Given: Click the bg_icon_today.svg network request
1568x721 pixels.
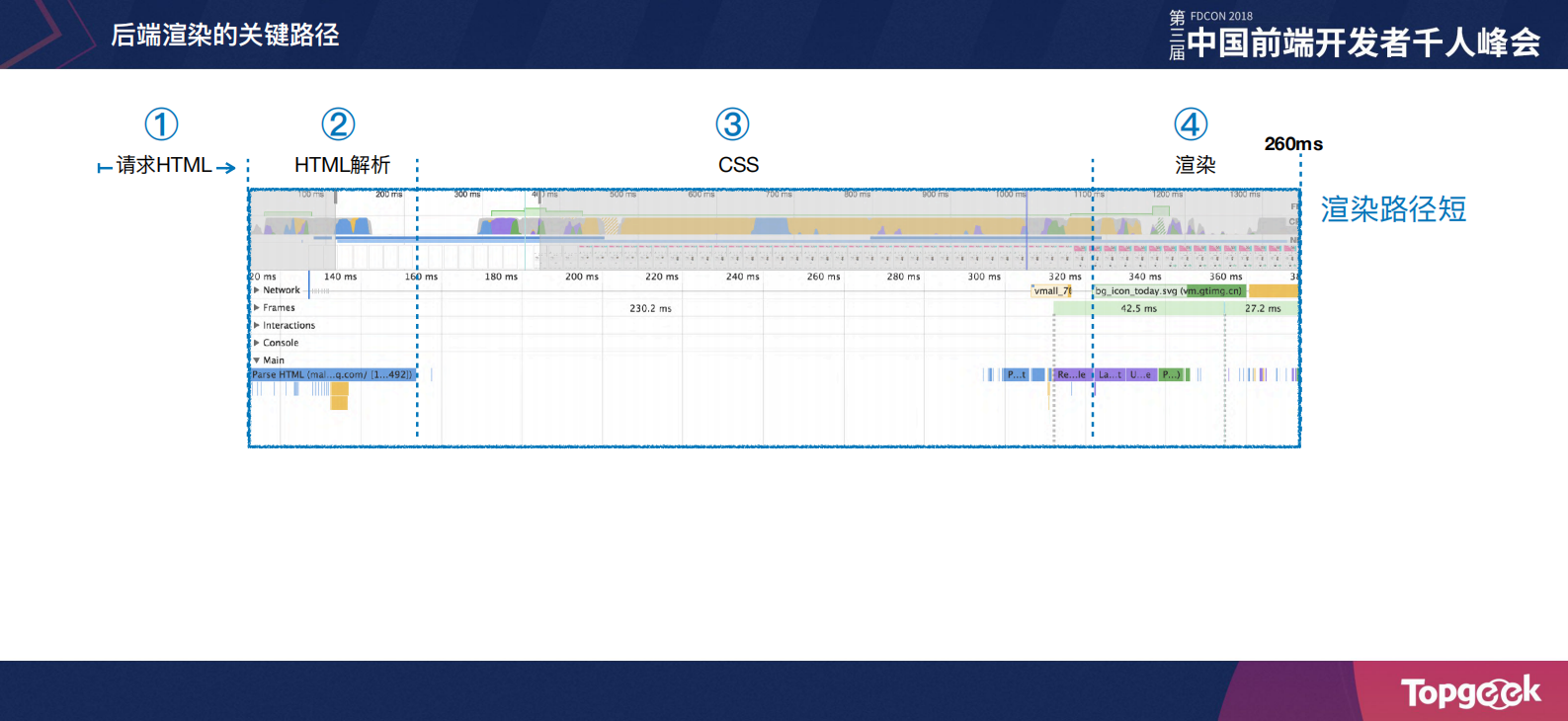Looking at the screenshot, I should coord(1168,291).
